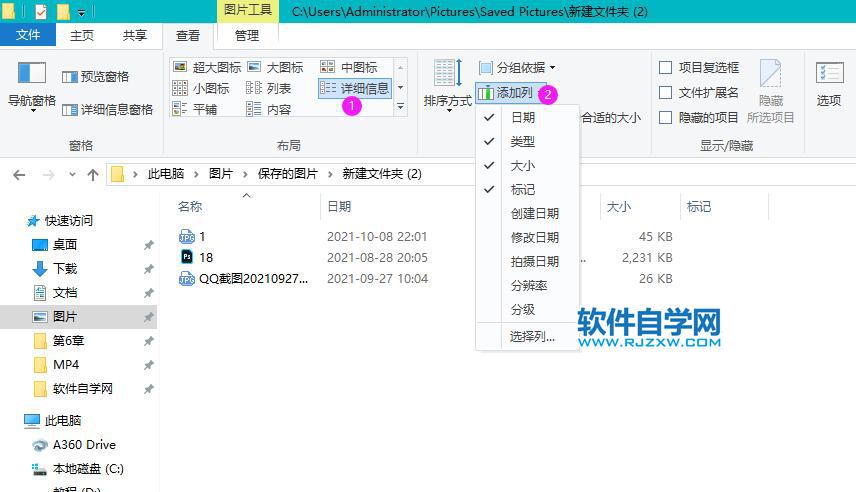Enable the 项目复选框 checkbox
The image size is (856, 492).
point(666,67)
